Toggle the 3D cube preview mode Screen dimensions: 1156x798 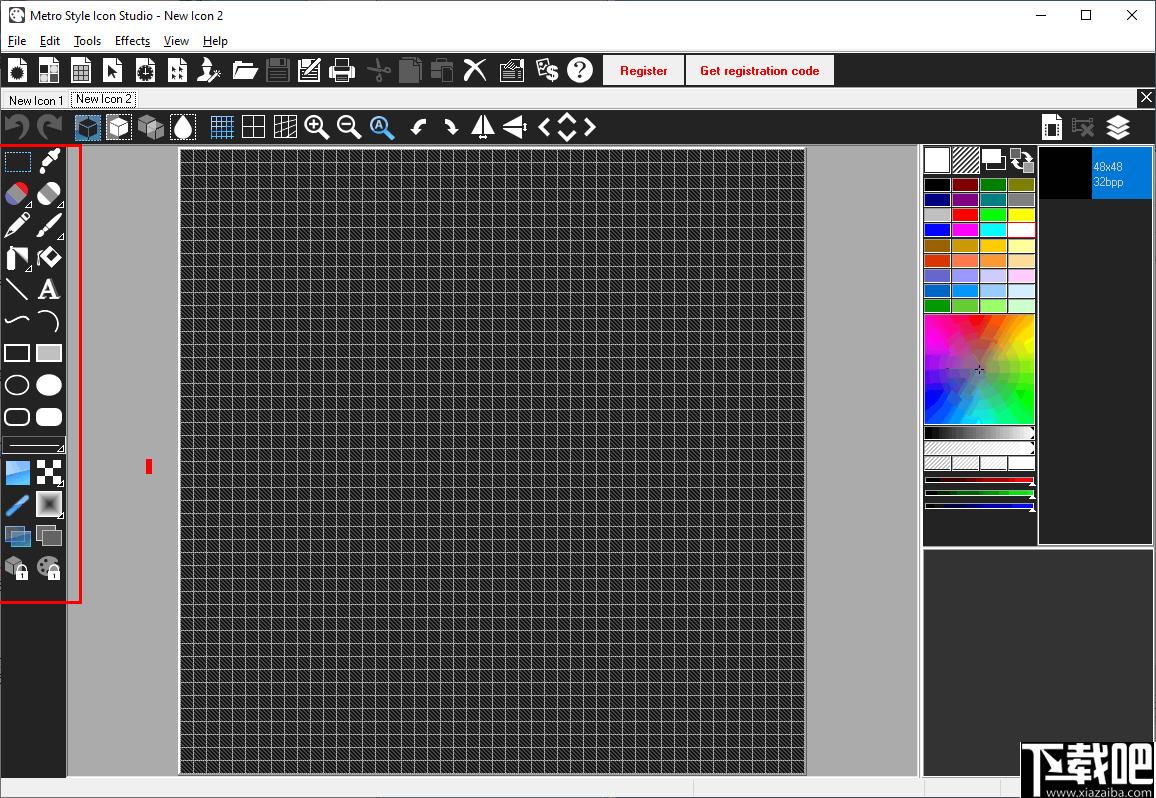88,127
